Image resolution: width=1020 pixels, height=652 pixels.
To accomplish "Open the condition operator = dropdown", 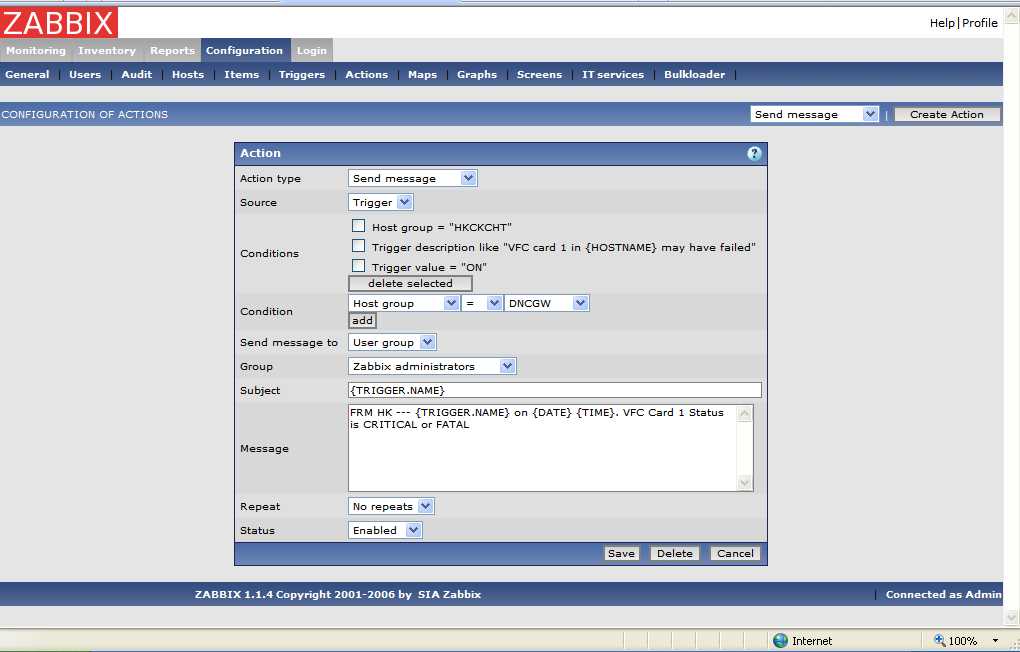I will click(x=482, y=303).
